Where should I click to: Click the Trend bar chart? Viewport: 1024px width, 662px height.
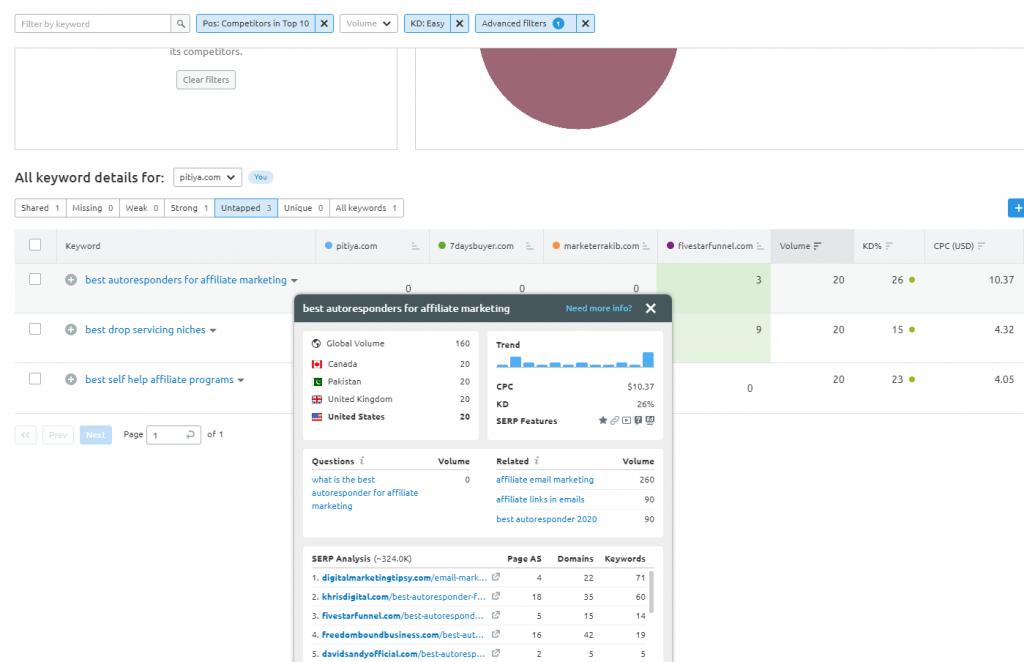tap(575, 359)
